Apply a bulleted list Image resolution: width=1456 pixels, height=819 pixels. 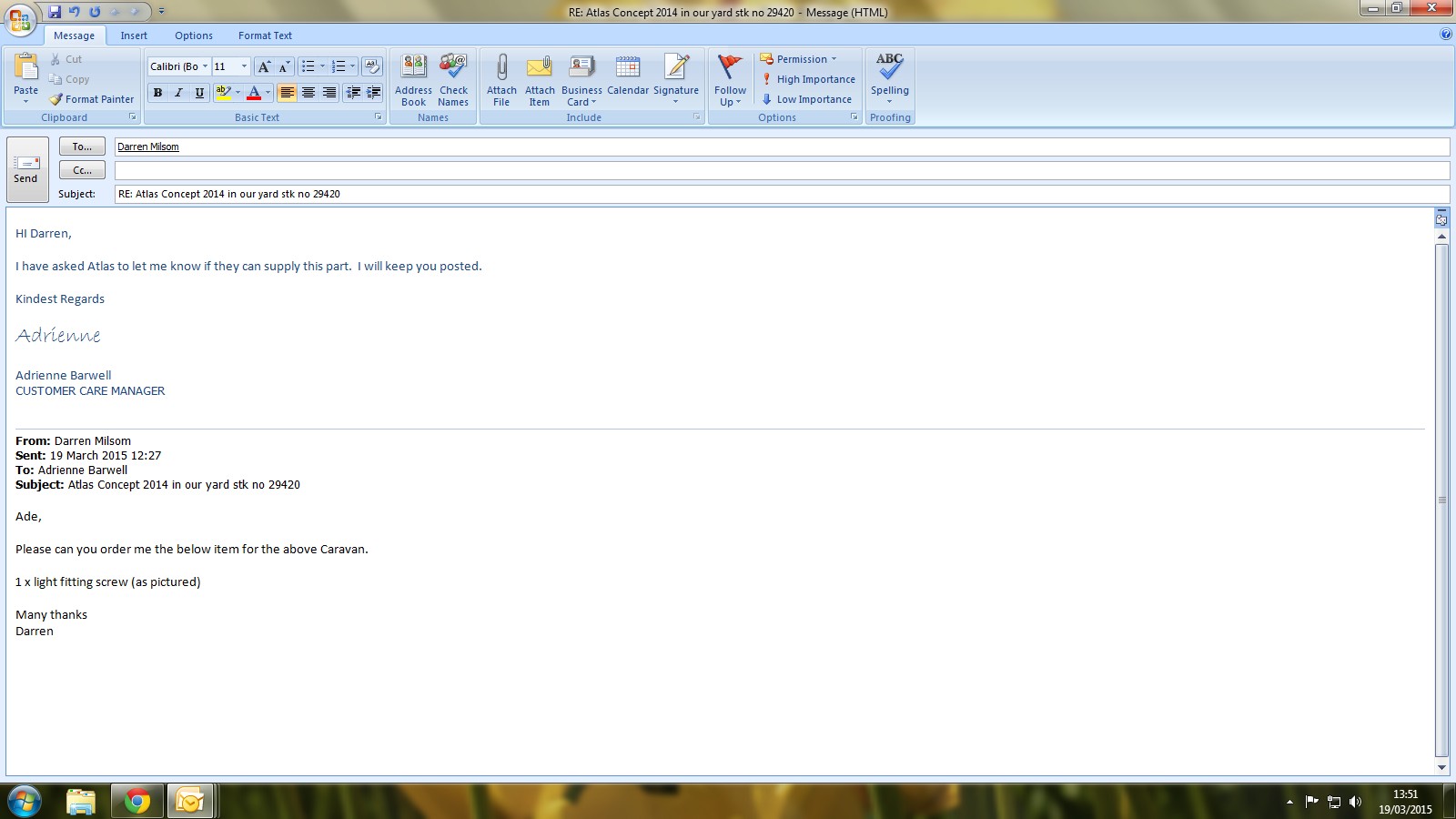pyautogui.click(x=308, y=66)
